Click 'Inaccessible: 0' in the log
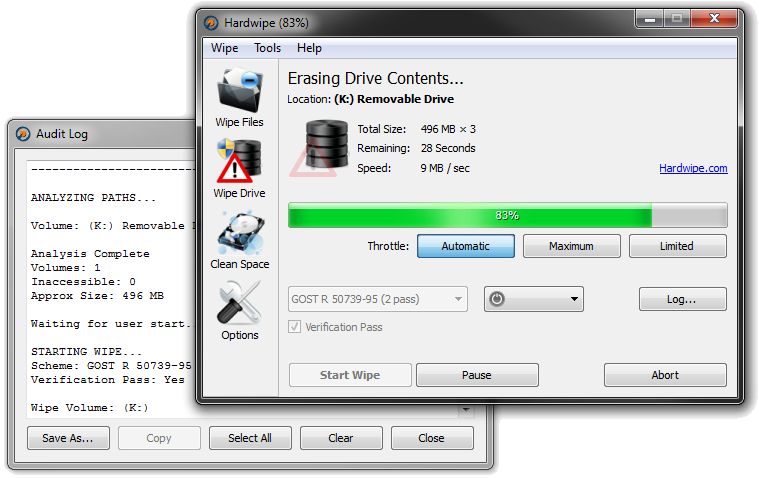Screen dimensions: 759x478 pos(83,282)
